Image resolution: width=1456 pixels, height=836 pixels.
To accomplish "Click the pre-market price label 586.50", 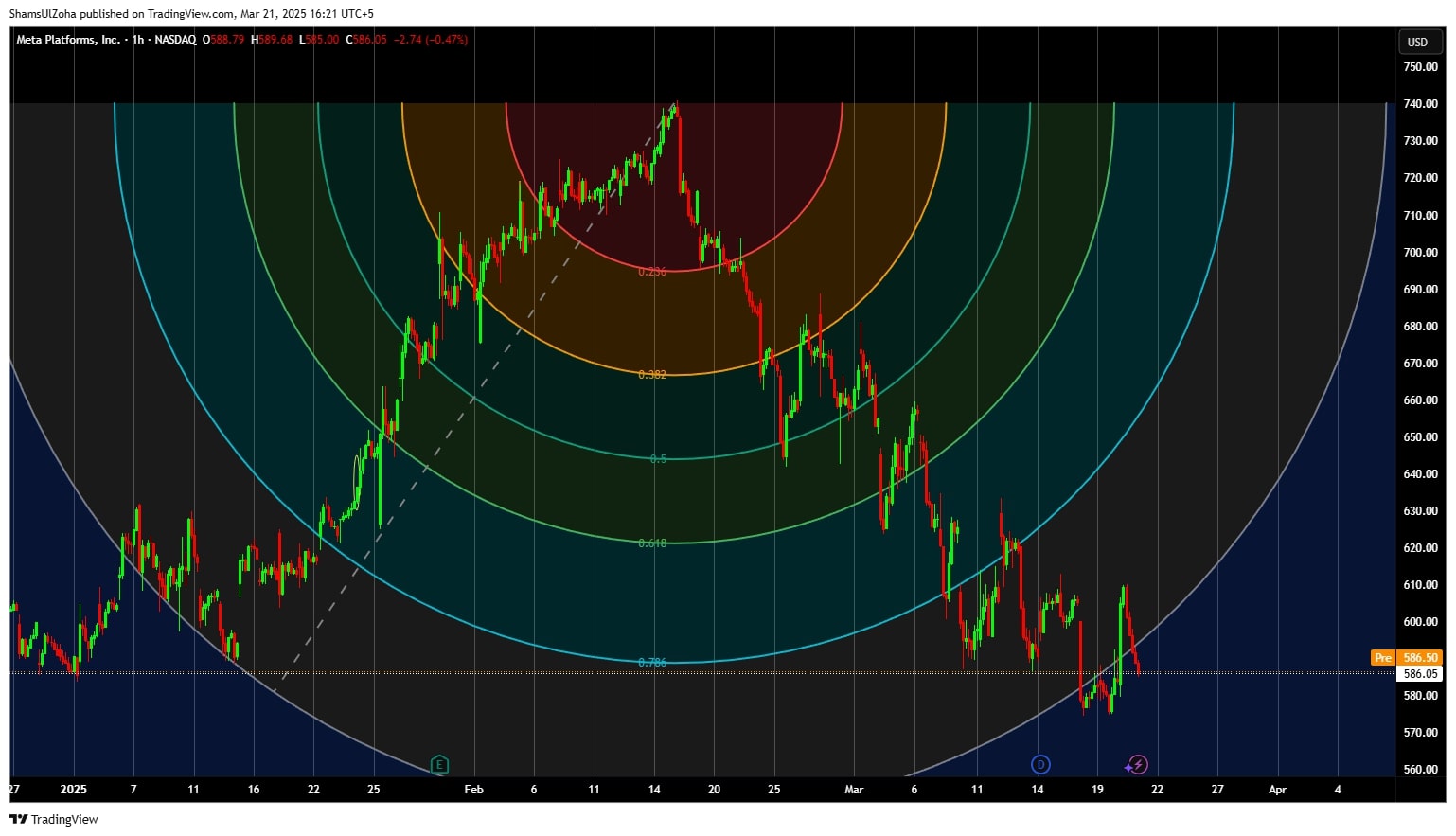I will [x=1420, y=657].
